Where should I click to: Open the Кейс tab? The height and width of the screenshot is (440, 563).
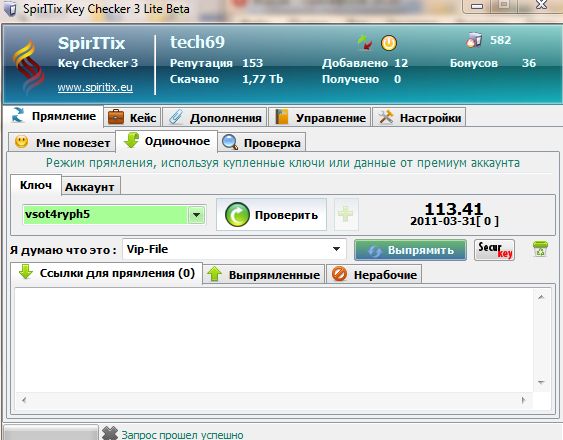coord(132,118)
